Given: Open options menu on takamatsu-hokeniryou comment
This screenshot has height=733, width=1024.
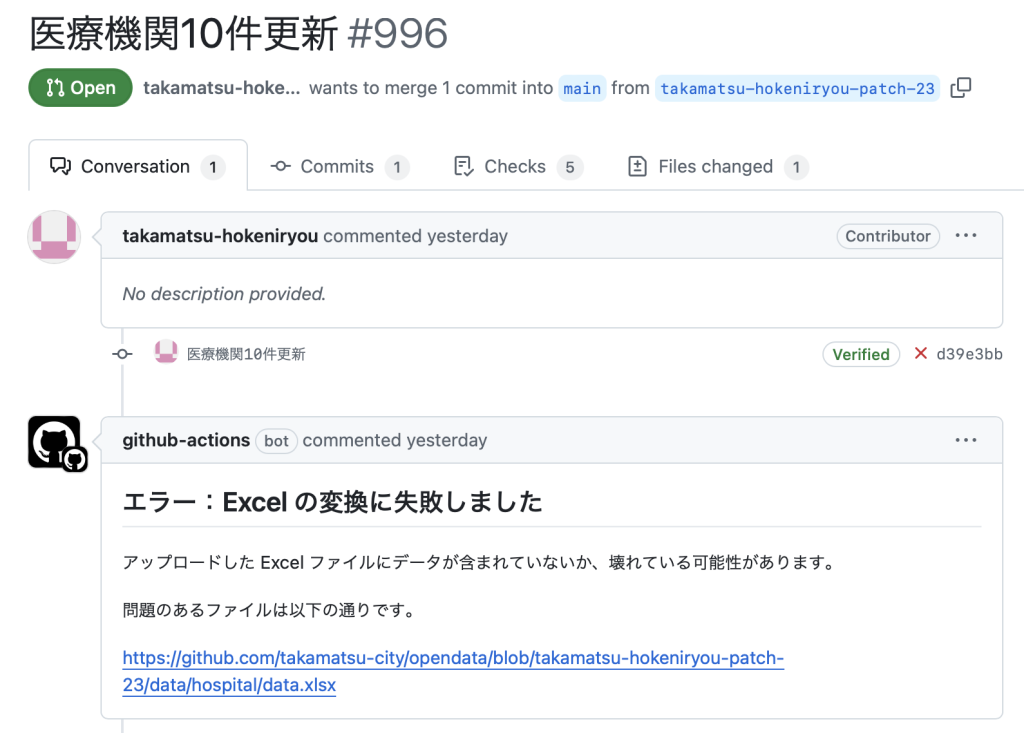Looking at the screenshot, I should [x=966, y=236].
